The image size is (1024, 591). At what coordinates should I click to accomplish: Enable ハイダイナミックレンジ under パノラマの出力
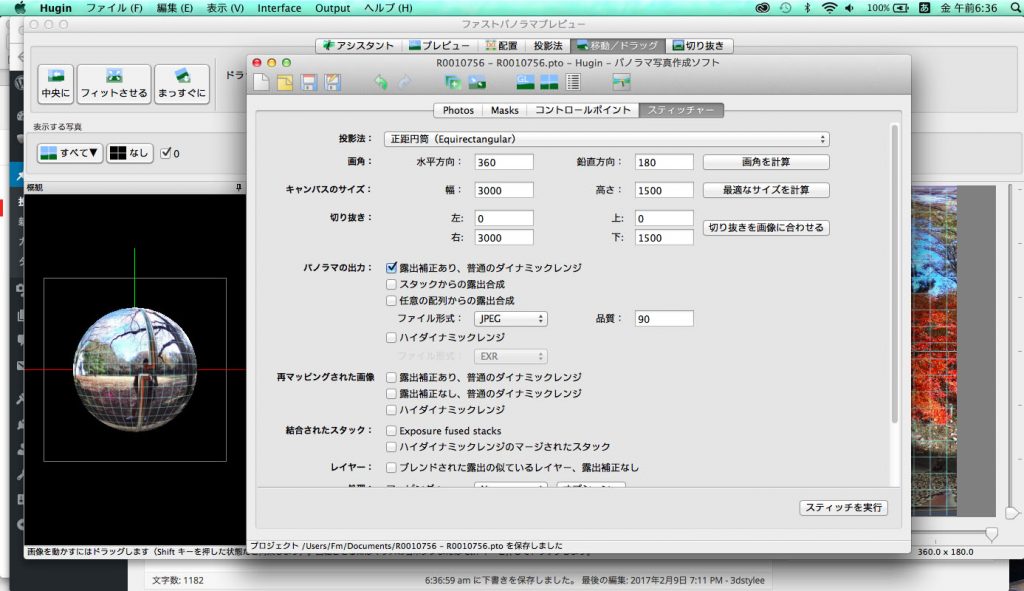tap(391, 337)
